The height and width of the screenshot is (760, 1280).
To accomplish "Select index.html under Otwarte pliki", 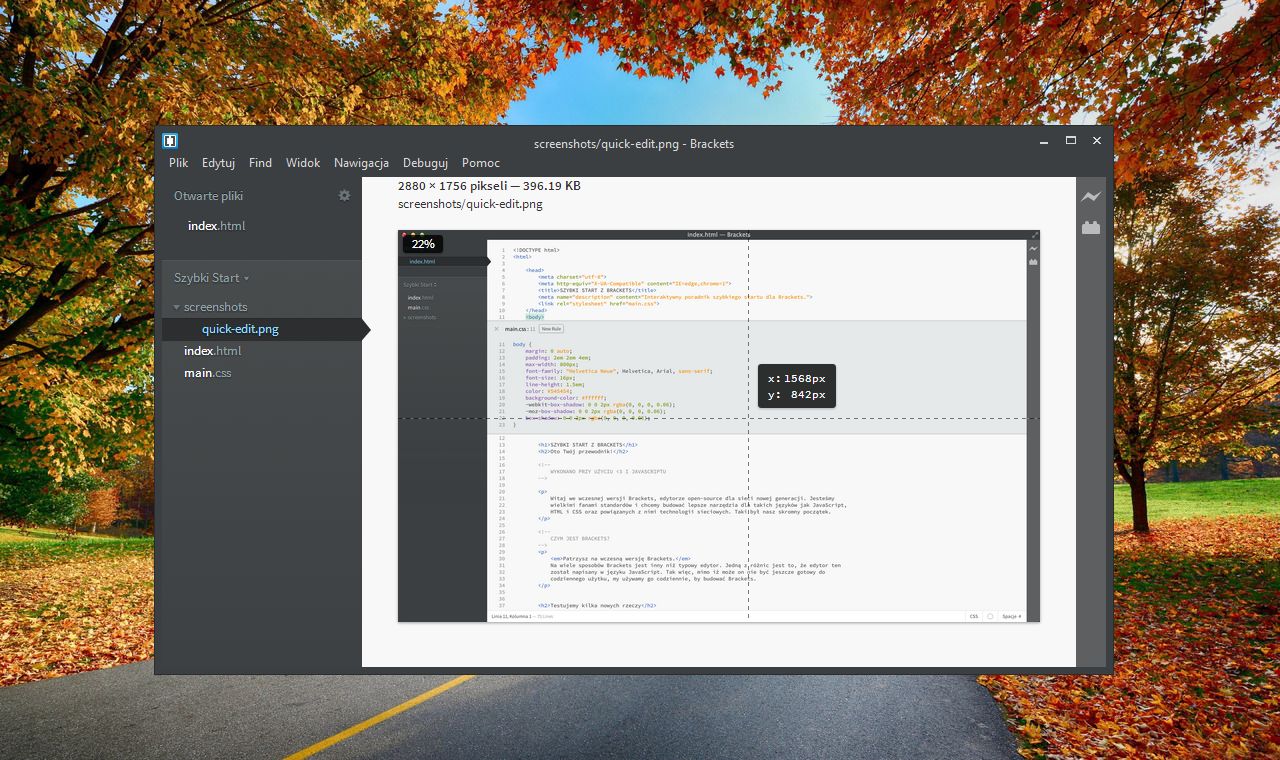I will point(216,226).
